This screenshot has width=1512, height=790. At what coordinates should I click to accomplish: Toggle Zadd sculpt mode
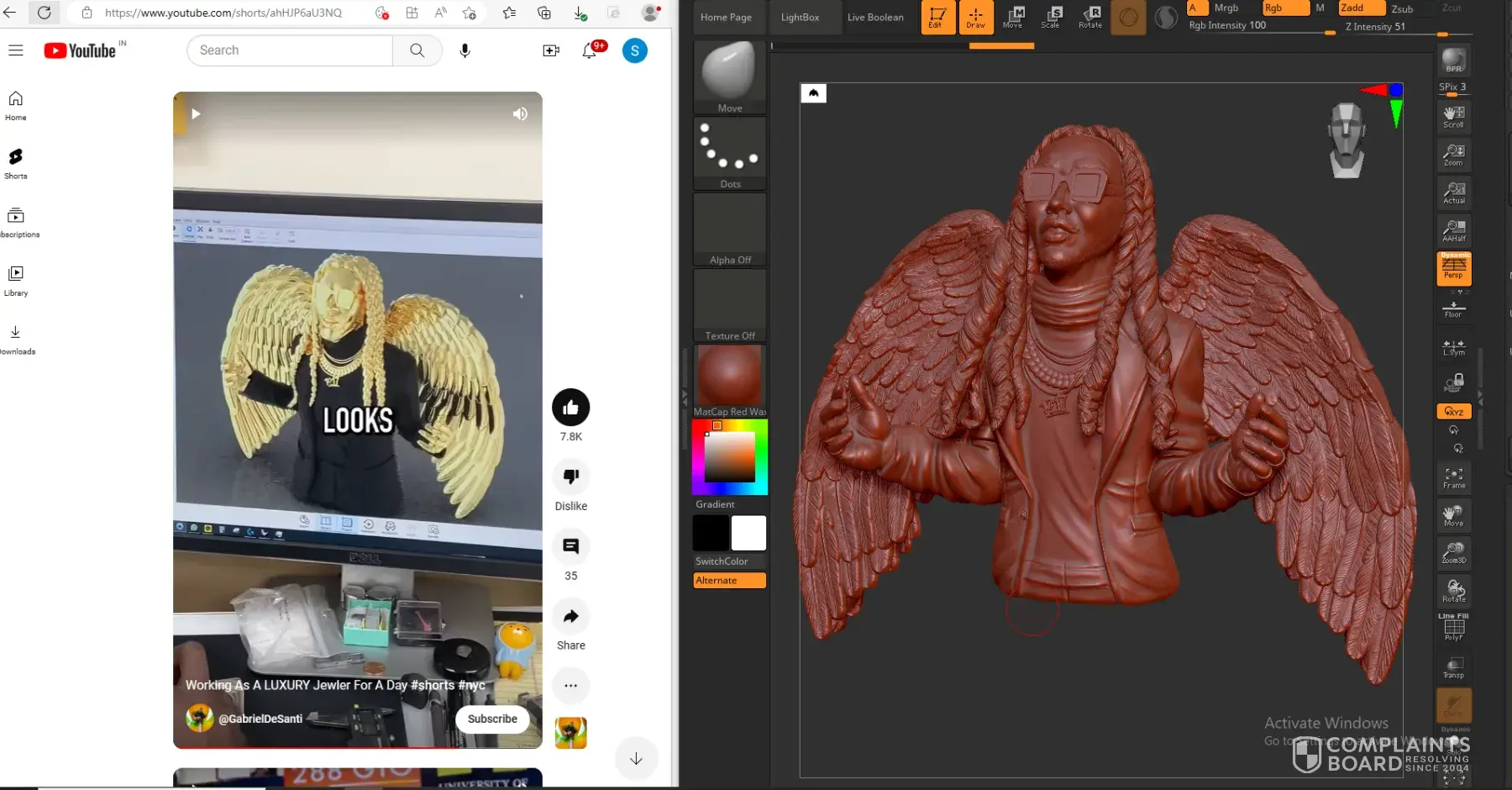tap(1361, 8)
